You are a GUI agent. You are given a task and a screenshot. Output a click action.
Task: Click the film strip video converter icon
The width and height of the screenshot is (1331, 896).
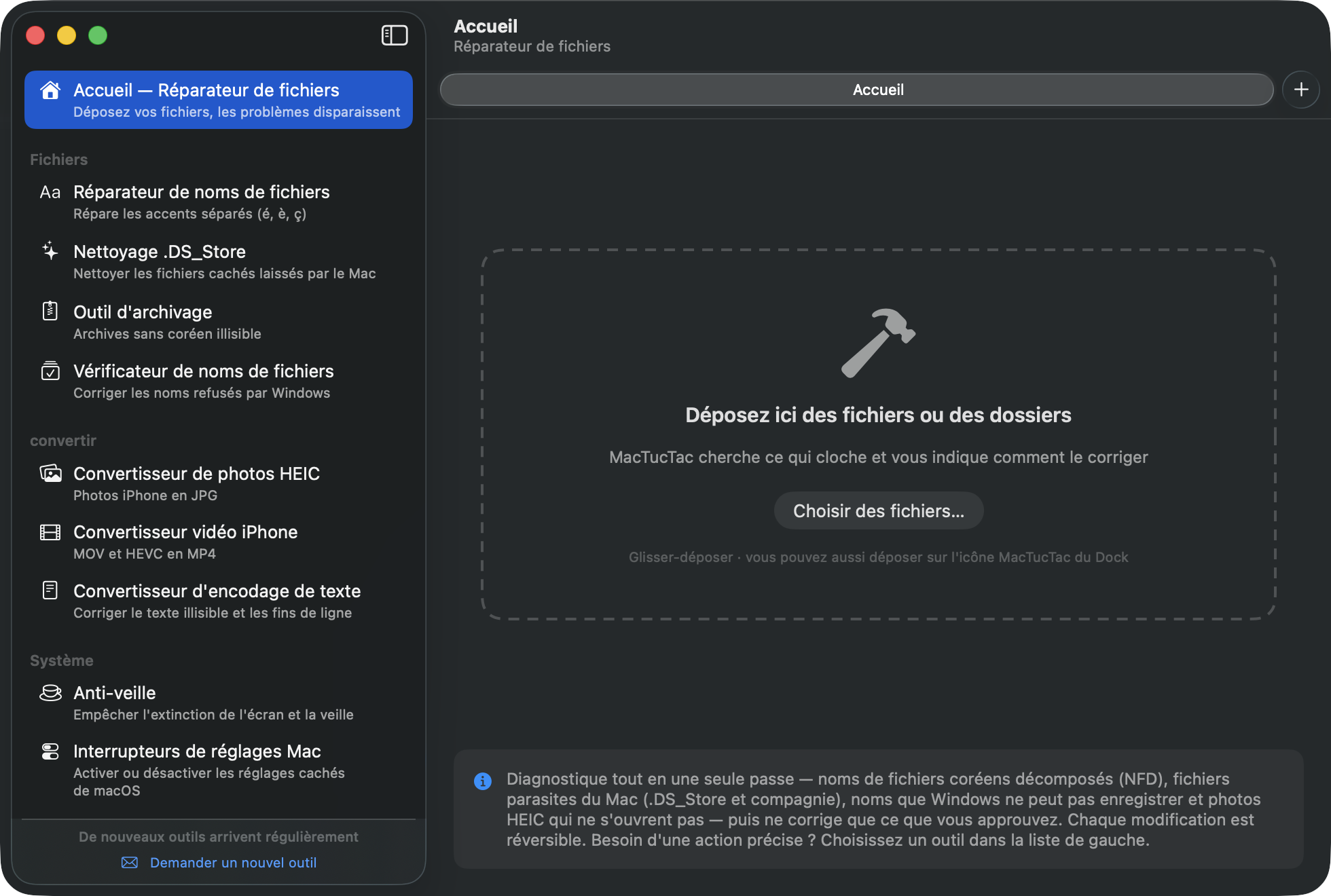[50, 532]
